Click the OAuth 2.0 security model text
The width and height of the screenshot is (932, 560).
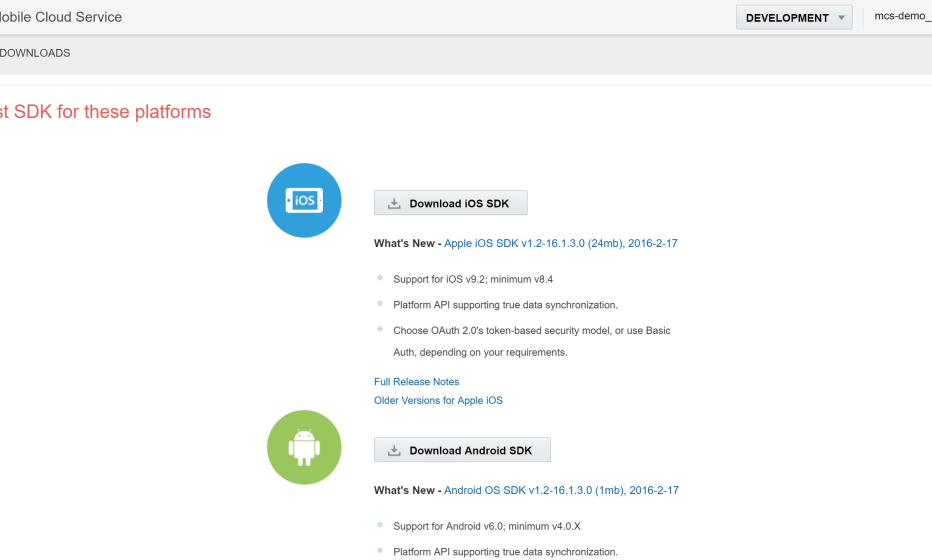531,330
